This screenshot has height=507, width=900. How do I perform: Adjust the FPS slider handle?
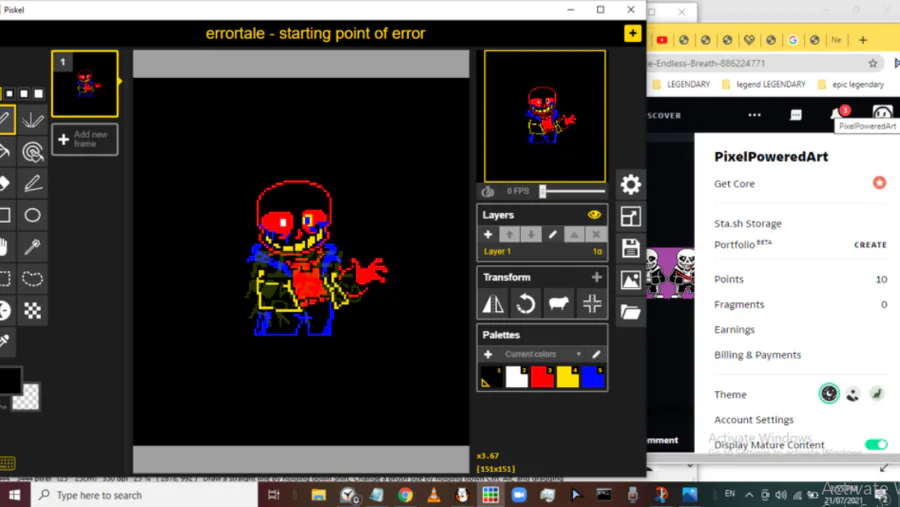tap(542, 191)
